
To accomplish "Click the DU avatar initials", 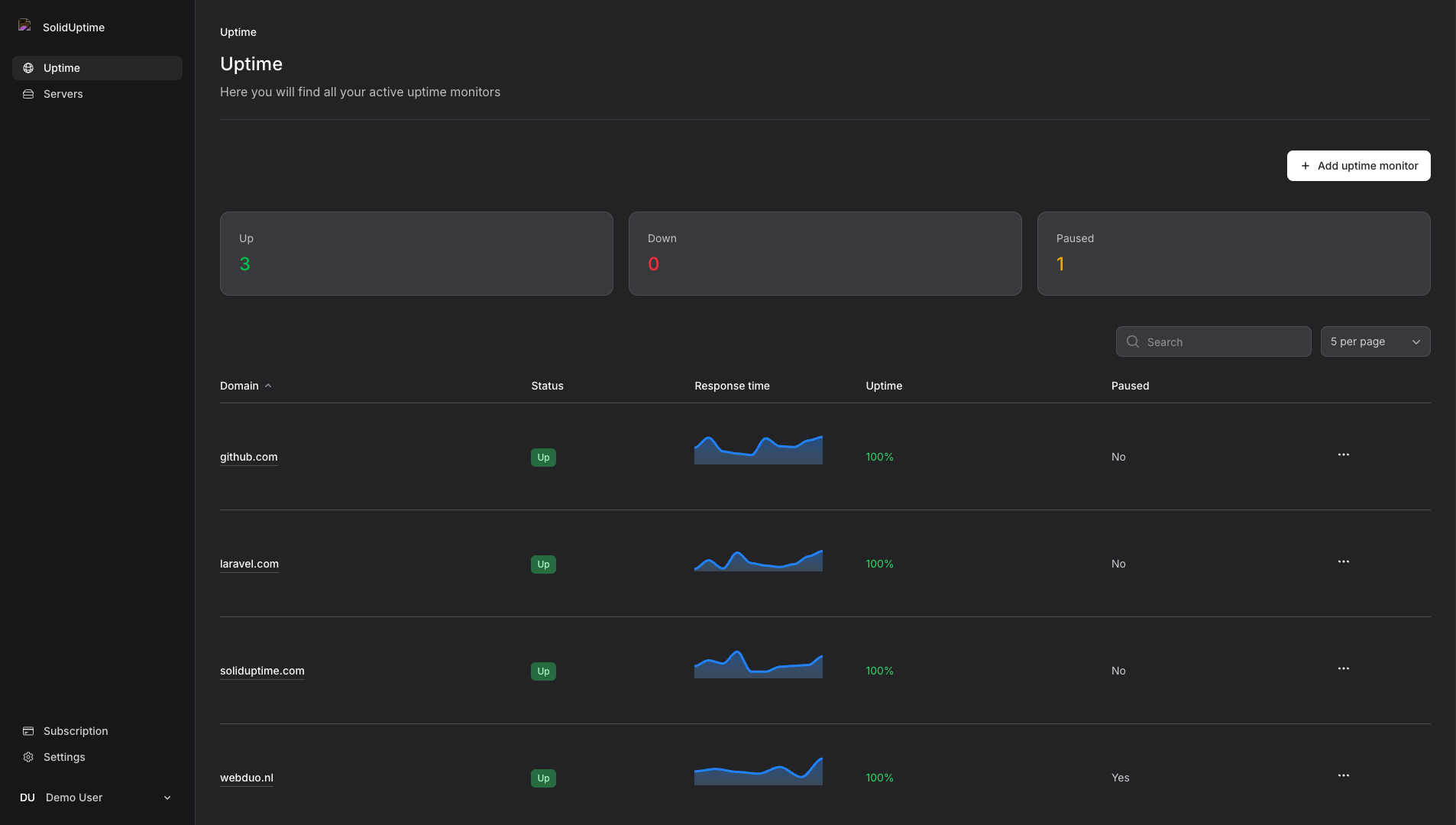I will coord(28,797).
